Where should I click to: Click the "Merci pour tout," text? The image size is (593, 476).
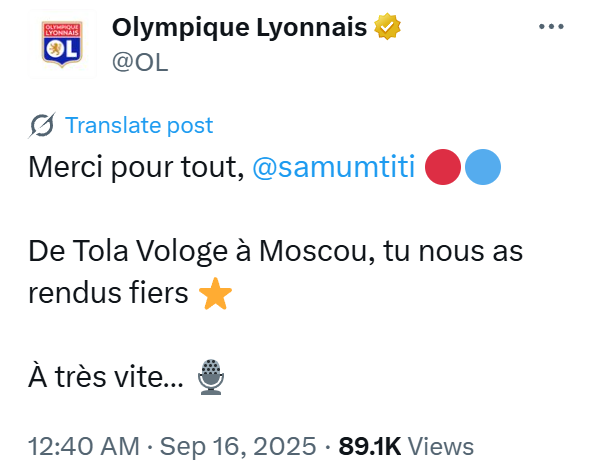click(137, 167)
